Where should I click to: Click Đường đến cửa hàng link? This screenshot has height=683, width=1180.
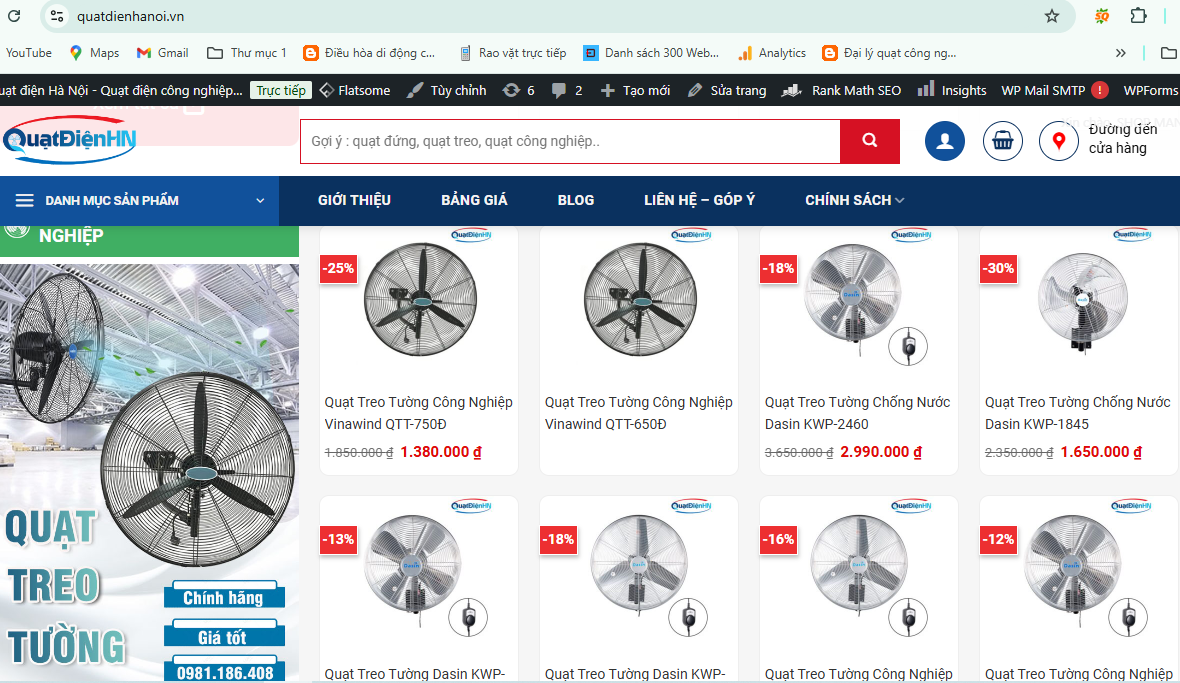coord(1123,139)
